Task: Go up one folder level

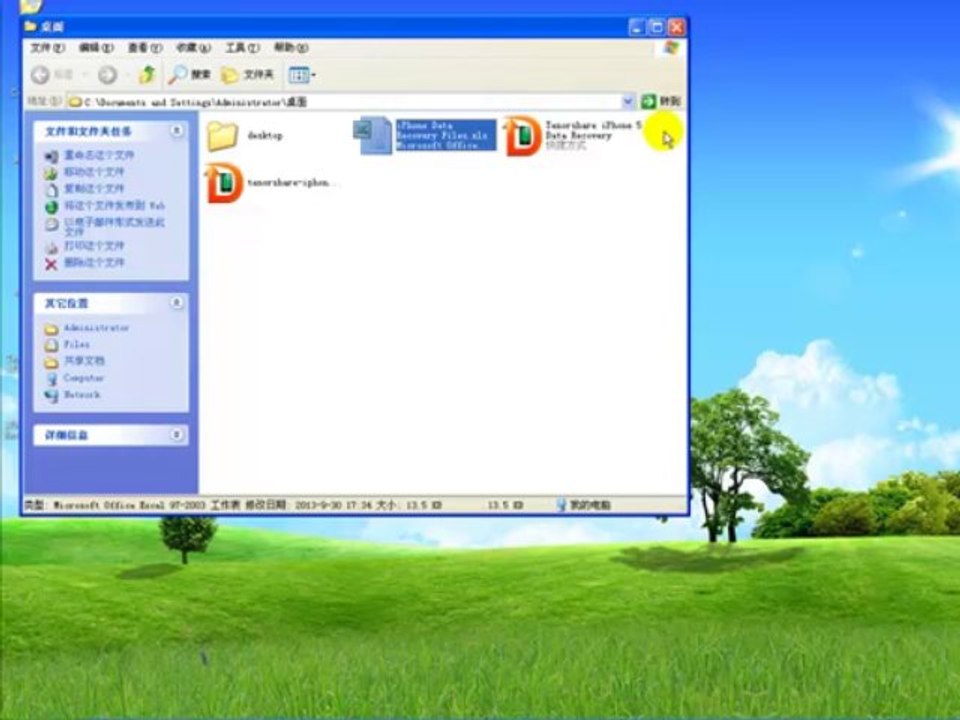Action: point(147,75)
